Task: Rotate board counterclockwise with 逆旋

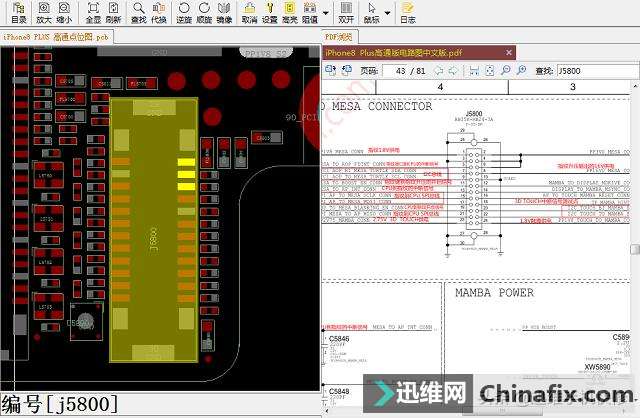Action: tap(184, 13)
